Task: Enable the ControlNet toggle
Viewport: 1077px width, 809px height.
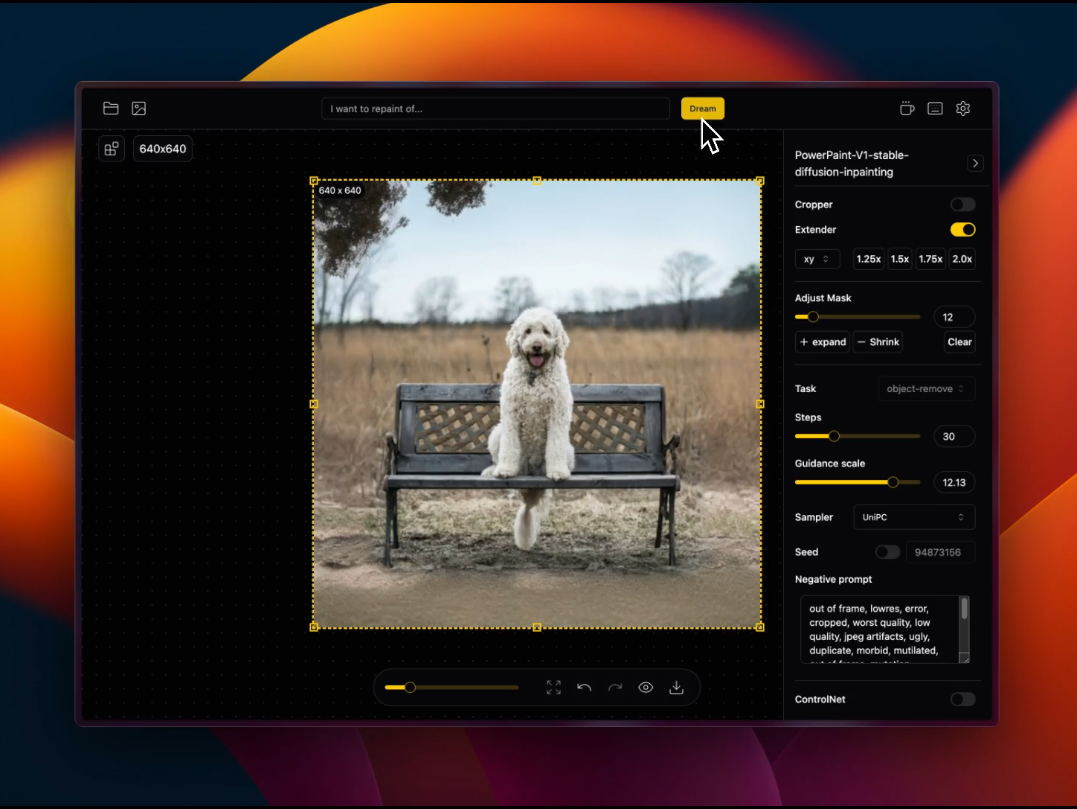Action: [x=962, y=699]
